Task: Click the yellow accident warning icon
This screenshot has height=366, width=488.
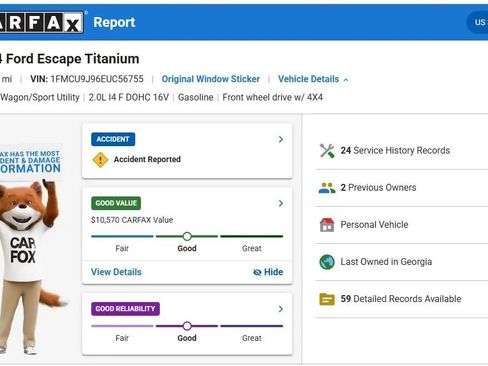Action: [100, 160]
